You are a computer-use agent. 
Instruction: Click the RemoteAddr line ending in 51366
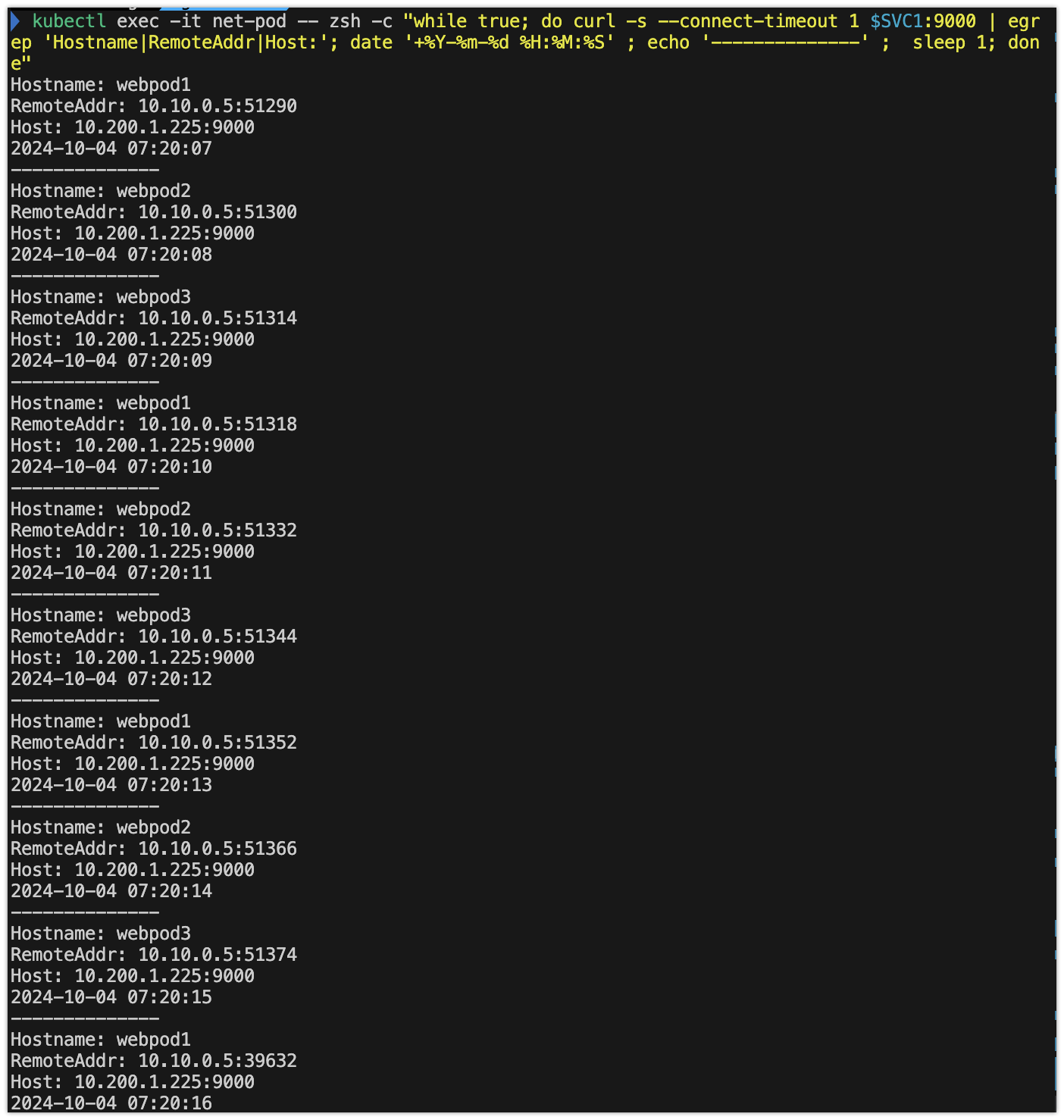tap(154, 849)
